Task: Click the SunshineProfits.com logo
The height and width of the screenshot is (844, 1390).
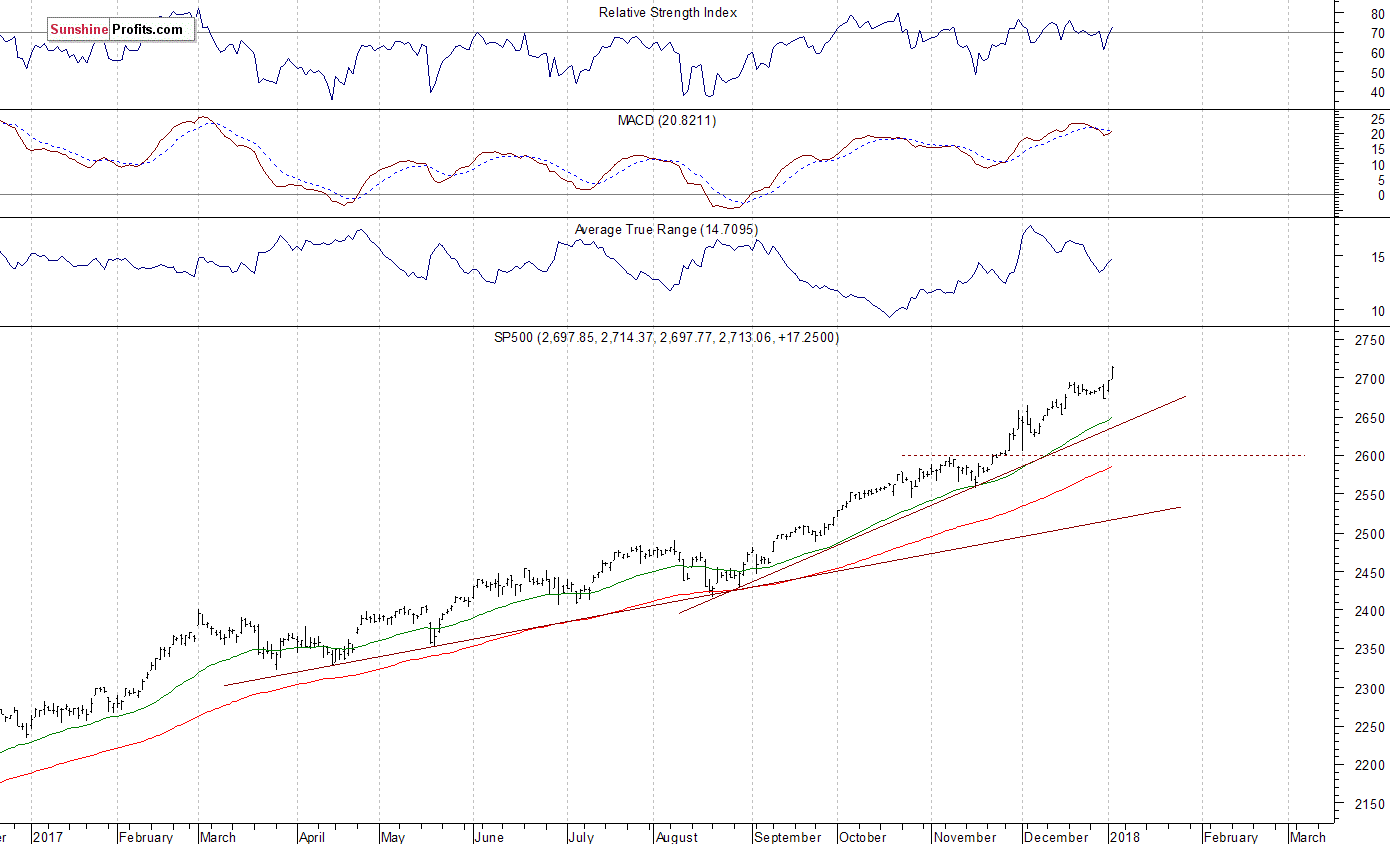Action: tap(121, 29)
